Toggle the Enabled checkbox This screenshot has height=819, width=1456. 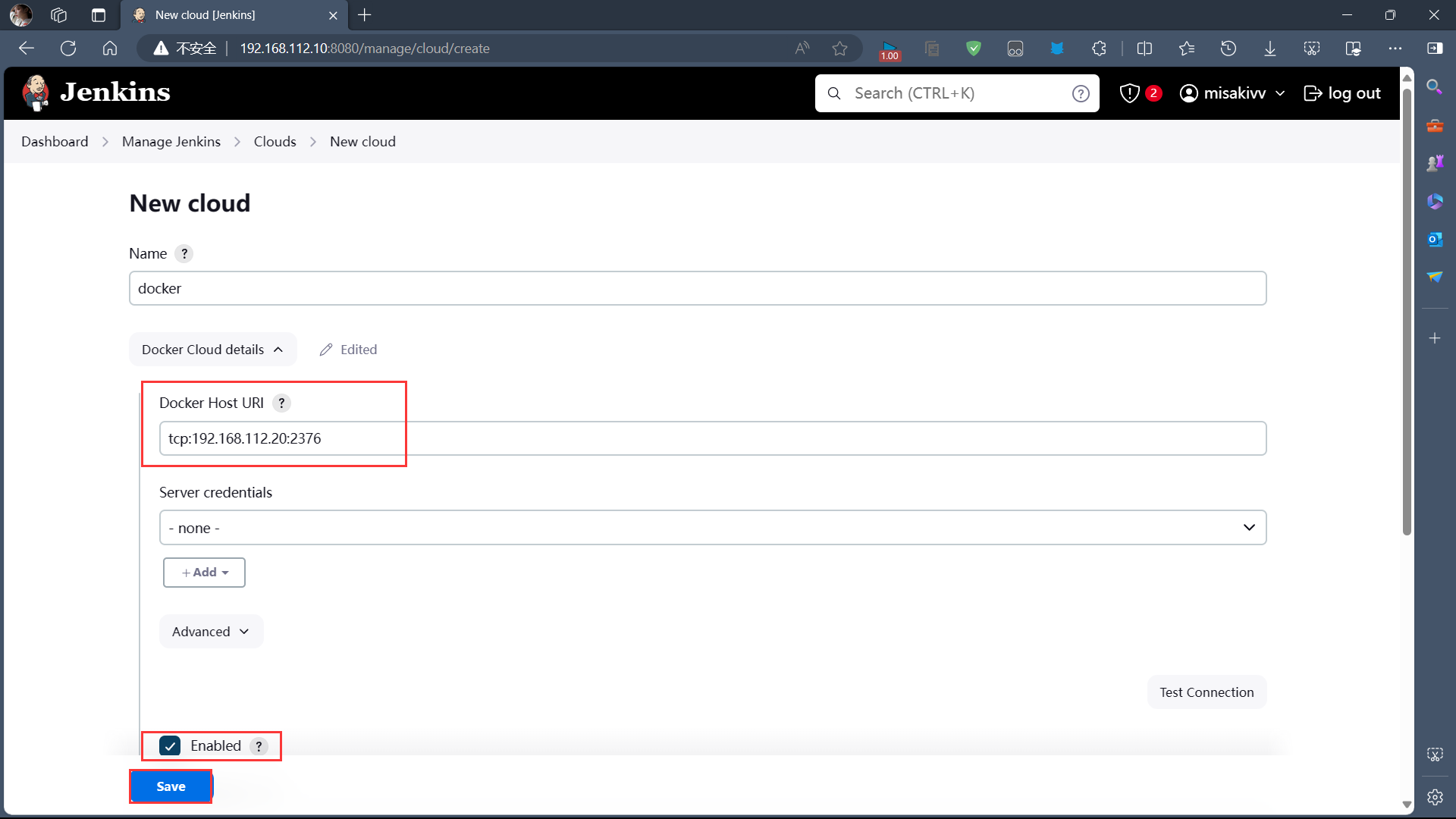click(170, 746)
